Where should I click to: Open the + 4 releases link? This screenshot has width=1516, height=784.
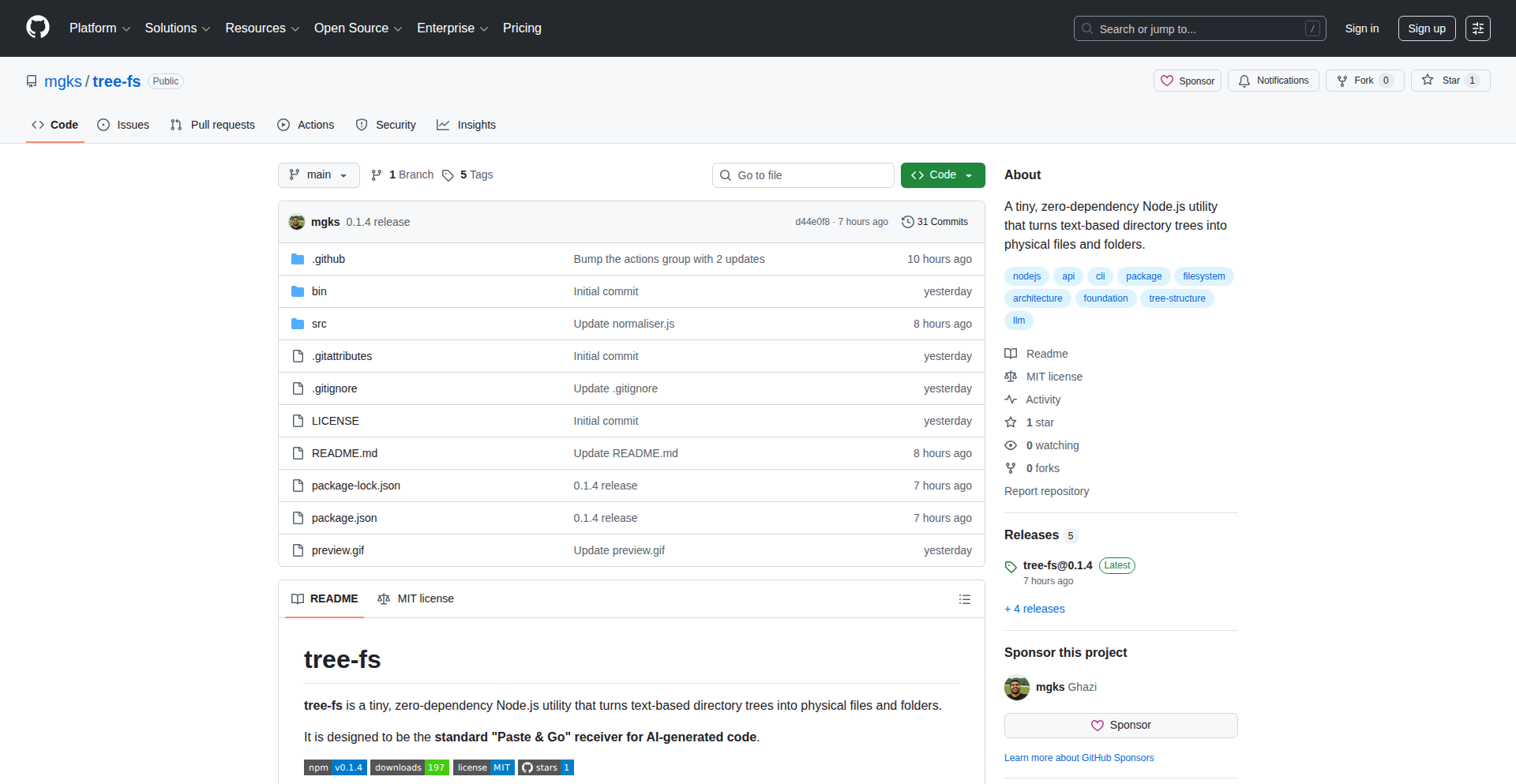1034,609
